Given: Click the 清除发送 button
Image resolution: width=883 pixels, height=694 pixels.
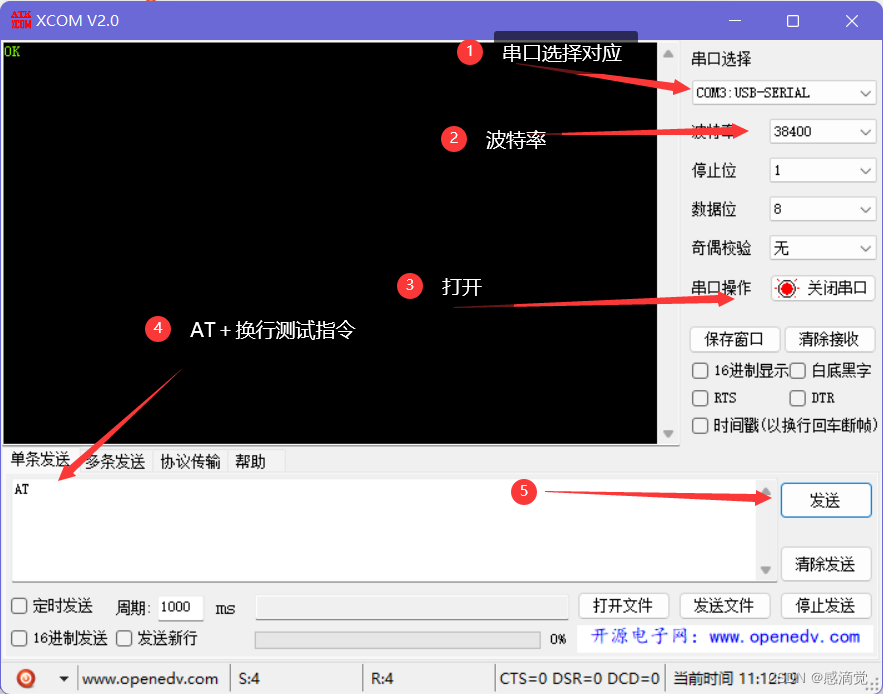Looking at the screenshot, I should click(826, 563).
